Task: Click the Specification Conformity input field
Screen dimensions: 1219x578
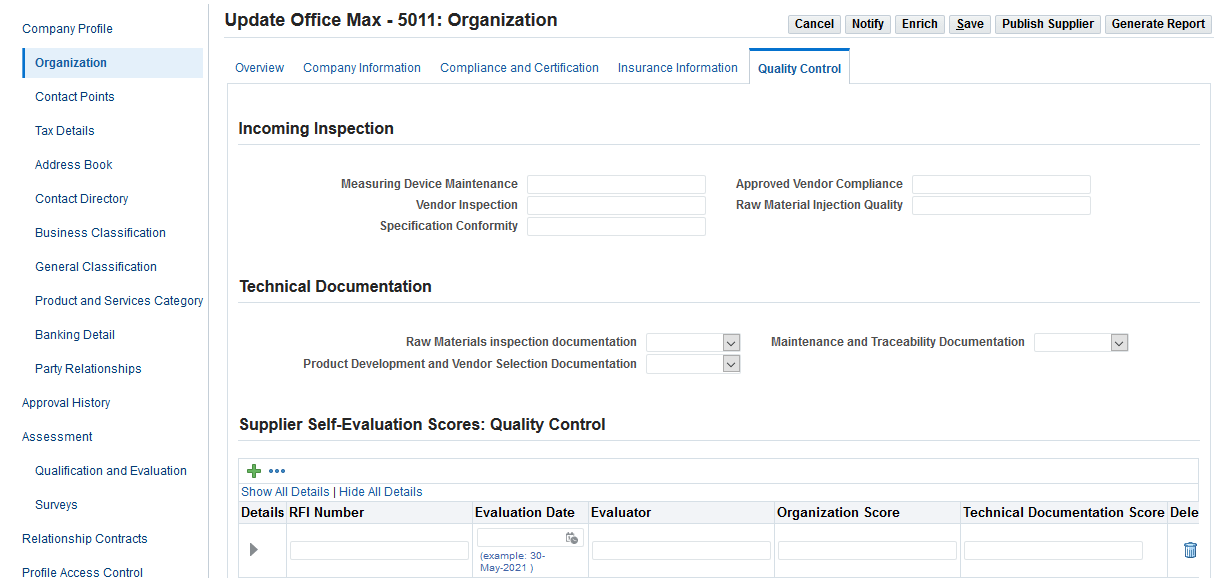Action: point(616,226)
